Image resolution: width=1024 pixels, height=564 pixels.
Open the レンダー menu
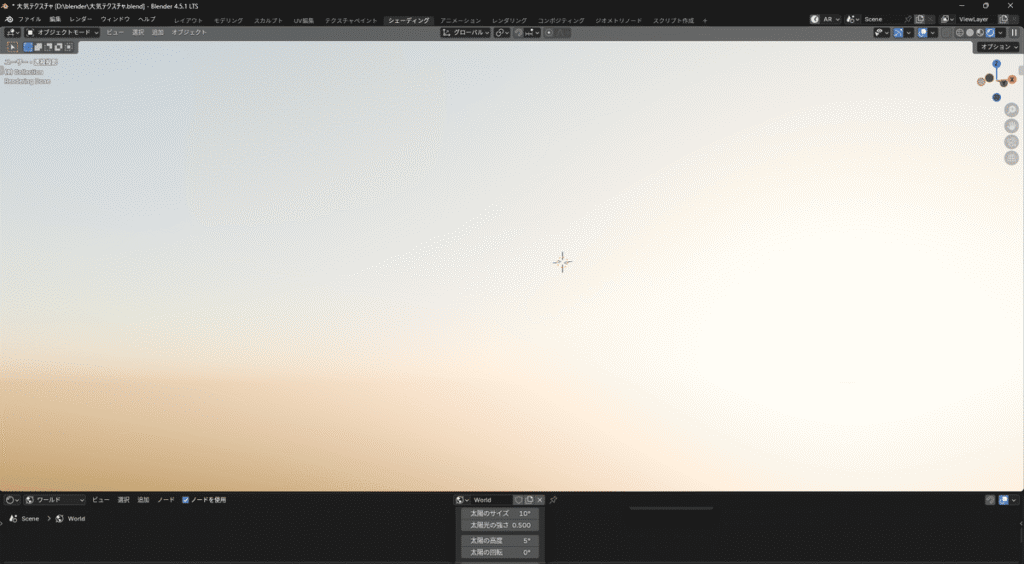tap(81, 20)
